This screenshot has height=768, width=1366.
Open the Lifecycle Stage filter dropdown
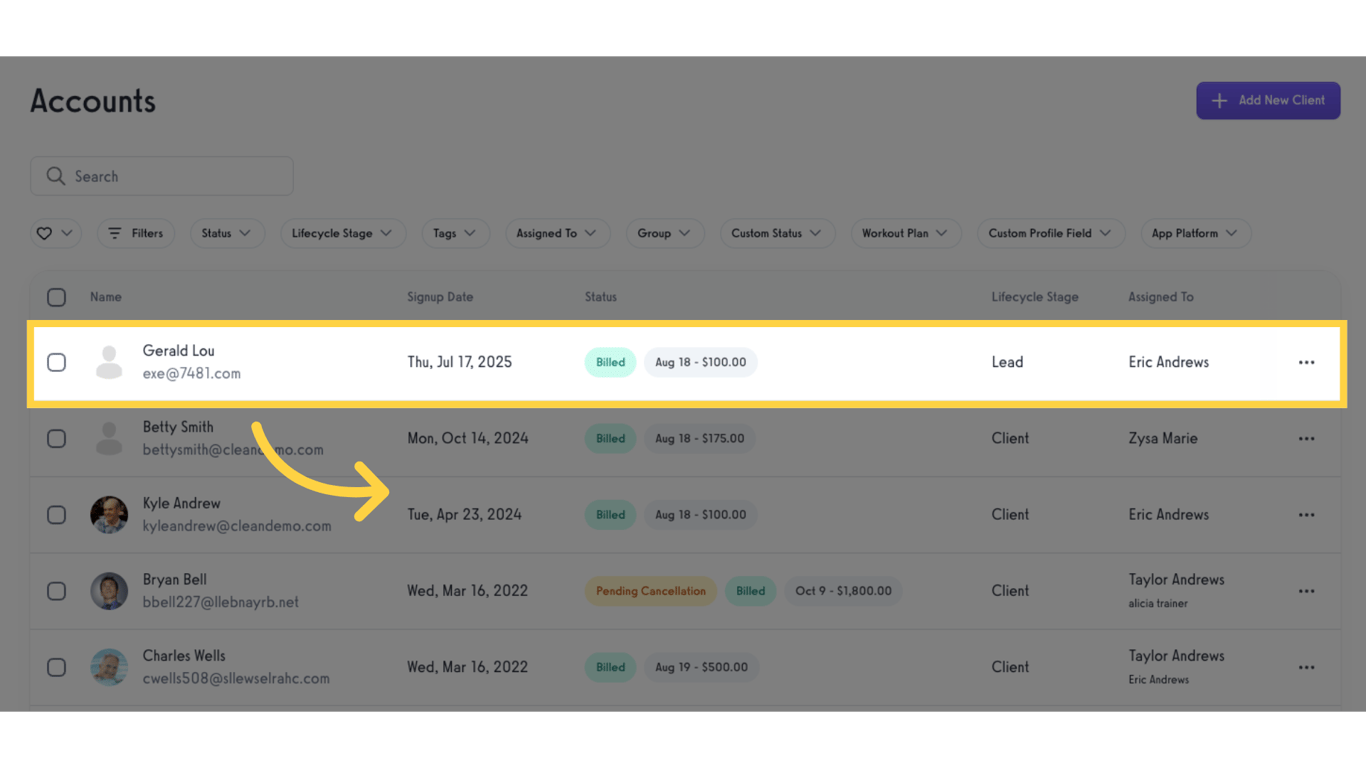click(343, 233)
